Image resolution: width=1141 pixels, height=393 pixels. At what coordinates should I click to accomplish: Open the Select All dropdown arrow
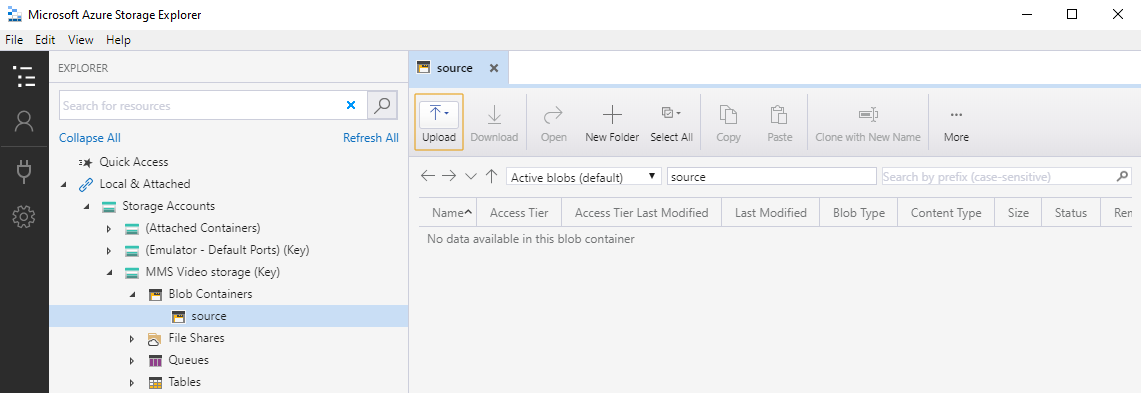pyautogui.click(x=678, y=113)
